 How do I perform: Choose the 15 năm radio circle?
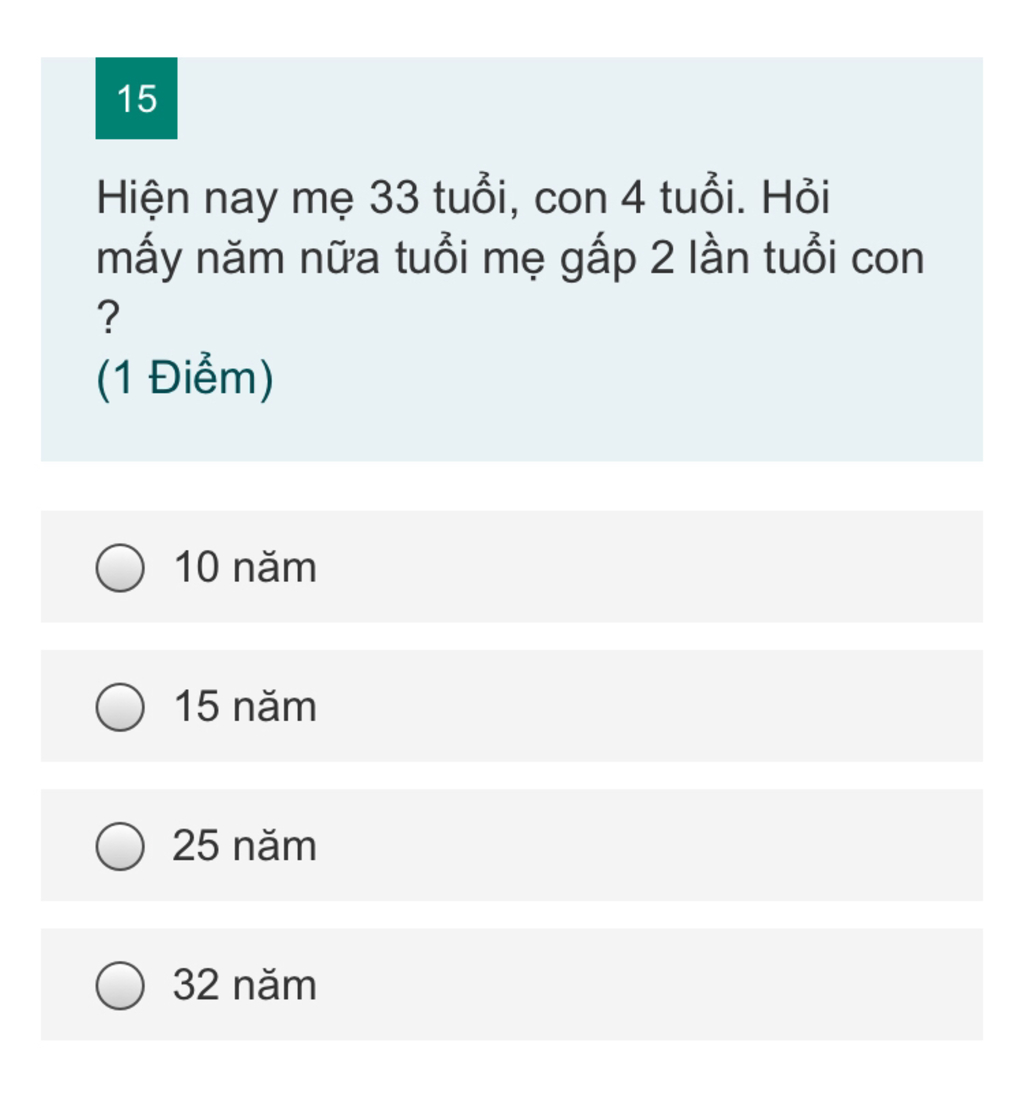pos(120,707)
